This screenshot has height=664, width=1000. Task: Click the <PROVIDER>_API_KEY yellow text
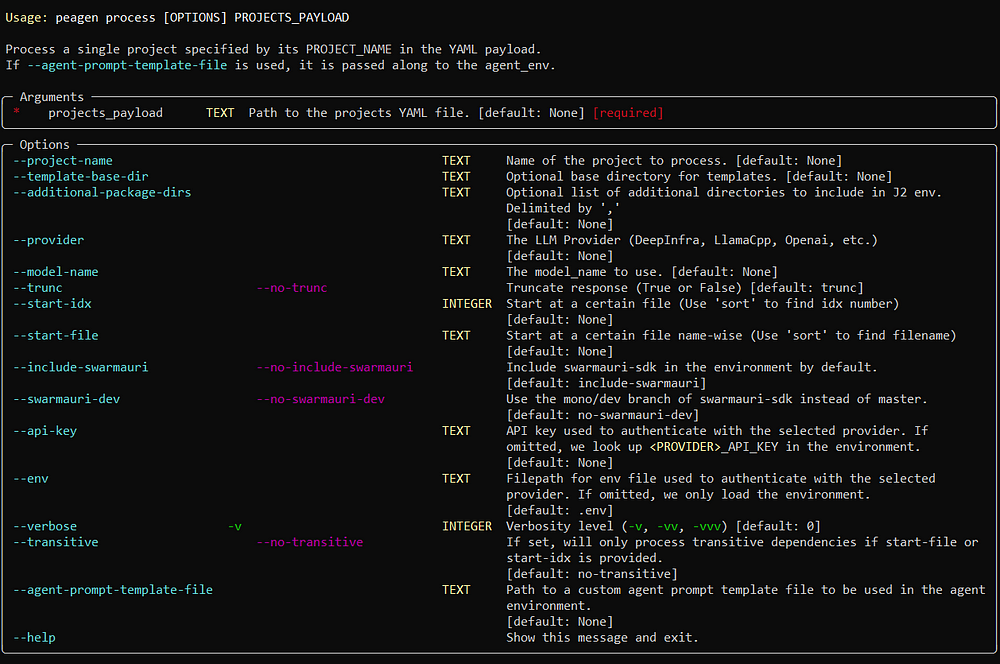[x=714, y=447]
